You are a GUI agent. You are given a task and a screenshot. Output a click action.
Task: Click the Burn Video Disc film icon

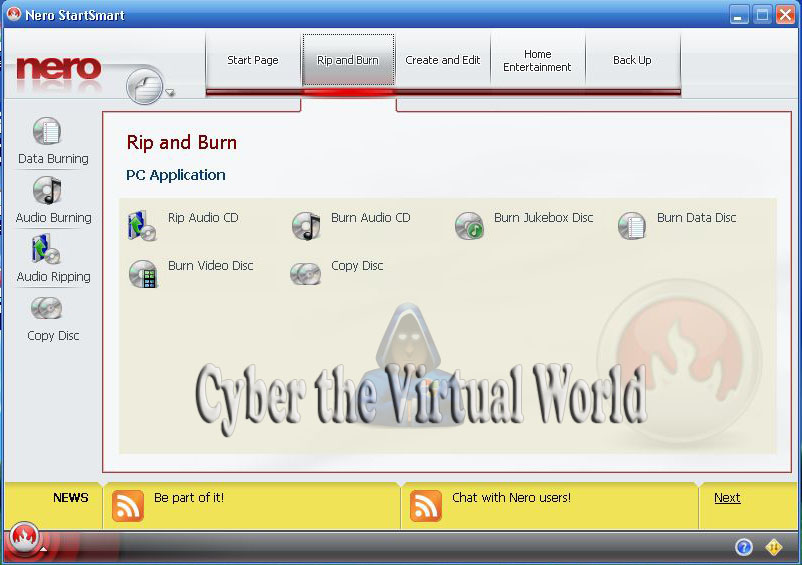pos(143,274)
